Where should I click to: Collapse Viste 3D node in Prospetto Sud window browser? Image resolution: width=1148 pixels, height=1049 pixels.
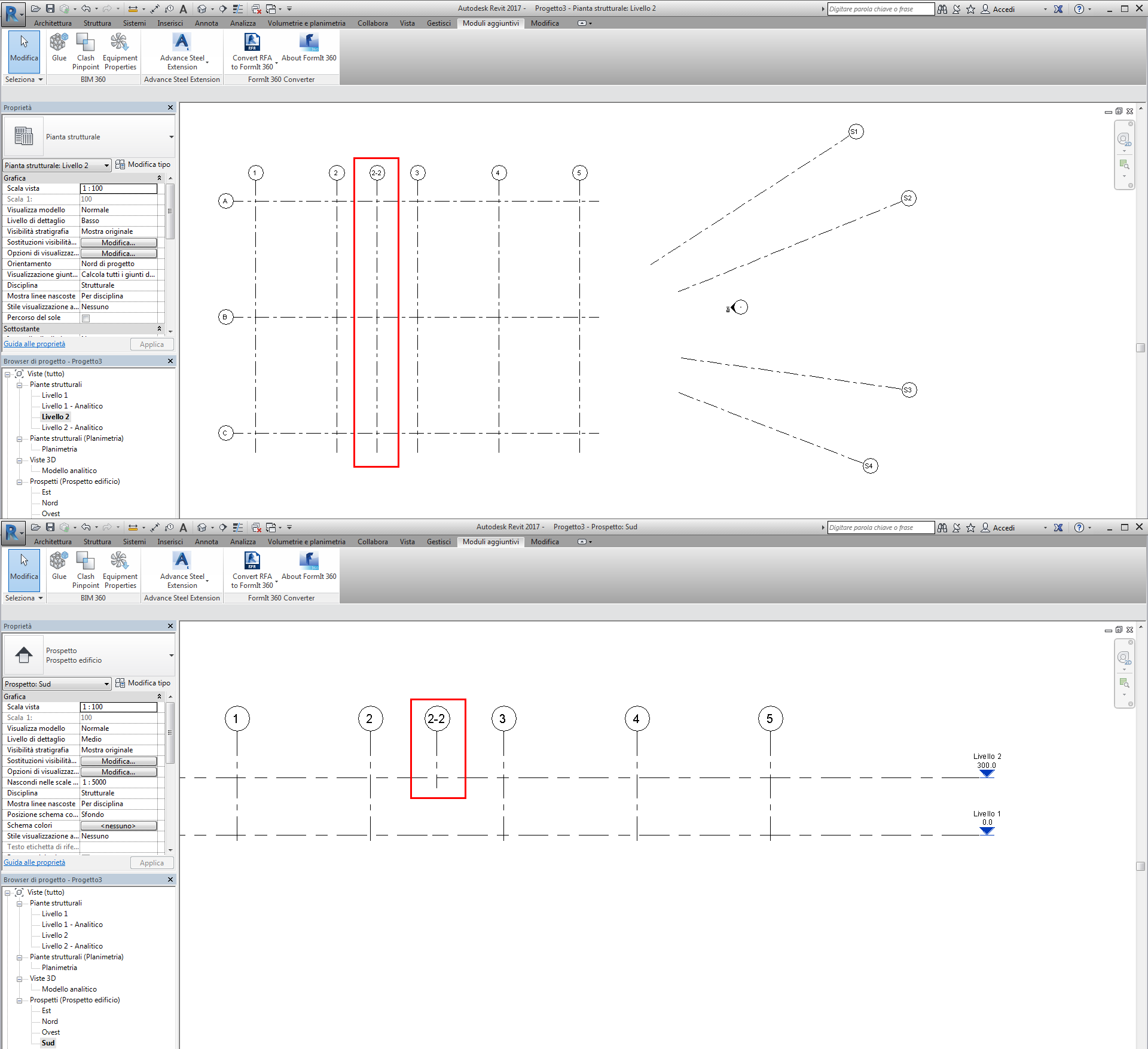click(x=19, y=979)
